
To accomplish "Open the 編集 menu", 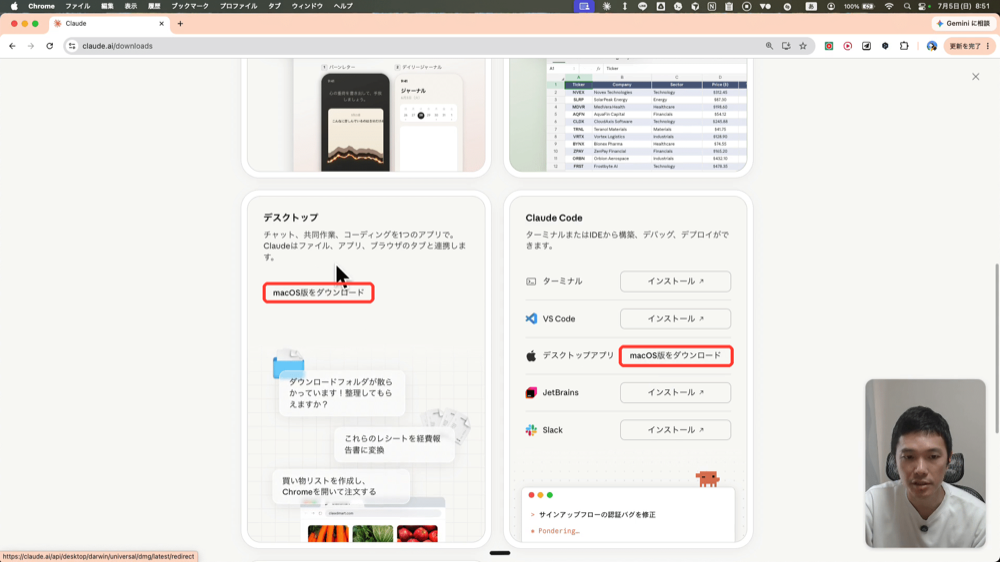I will [x=107, y=6].
